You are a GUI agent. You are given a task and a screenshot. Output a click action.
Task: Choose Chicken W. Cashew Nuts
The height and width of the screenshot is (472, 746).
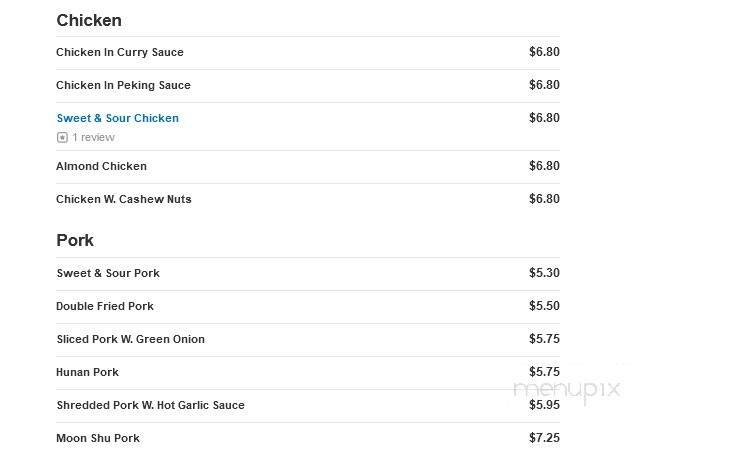pyautogui.click(x=124, y=199)
